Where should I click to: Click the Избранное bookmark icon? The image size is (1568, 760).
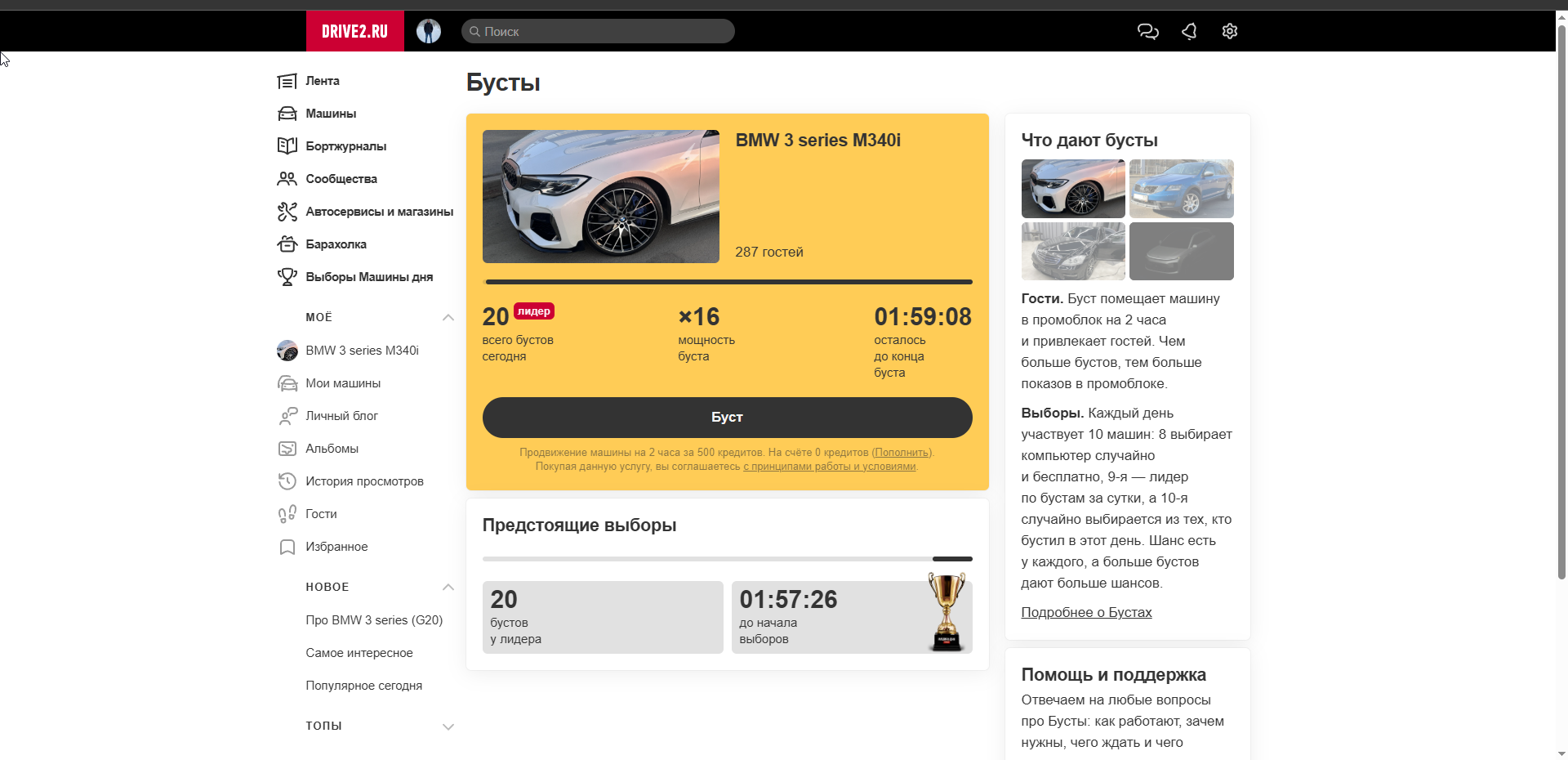click(287, 547)
